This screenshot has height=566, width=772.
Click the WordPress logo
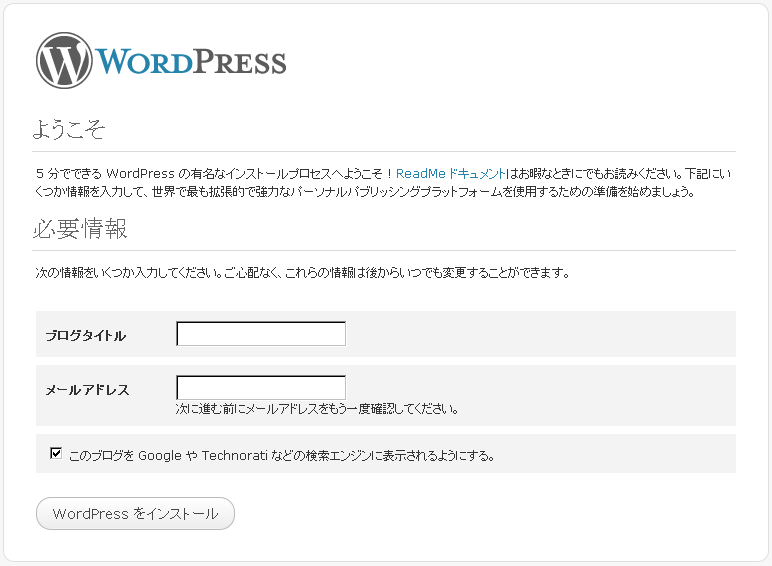click(x=161, y=61)
